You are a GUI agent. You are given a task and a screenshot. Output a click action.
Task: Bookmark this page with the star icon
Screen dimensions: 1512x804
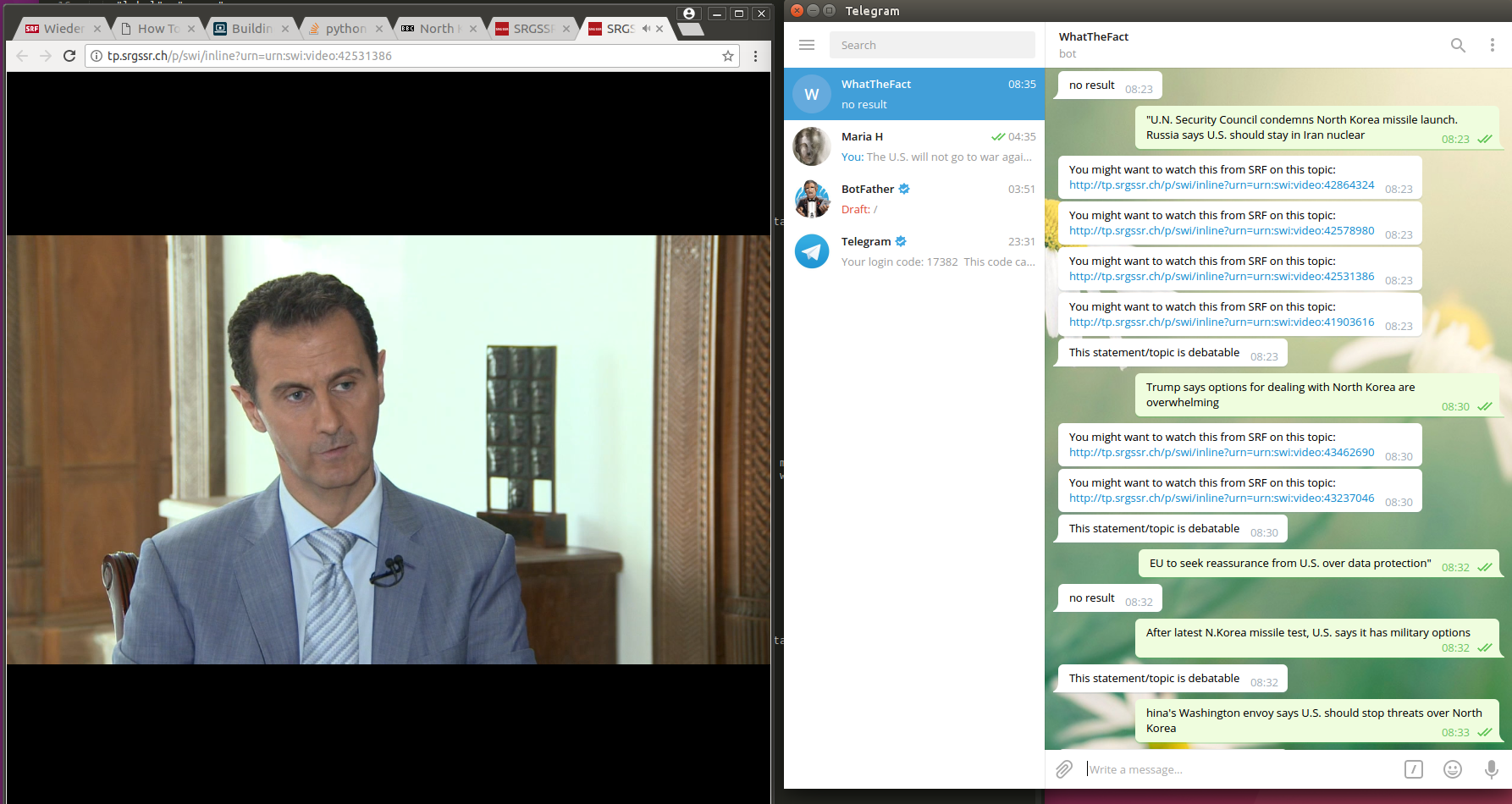[728, 56]
